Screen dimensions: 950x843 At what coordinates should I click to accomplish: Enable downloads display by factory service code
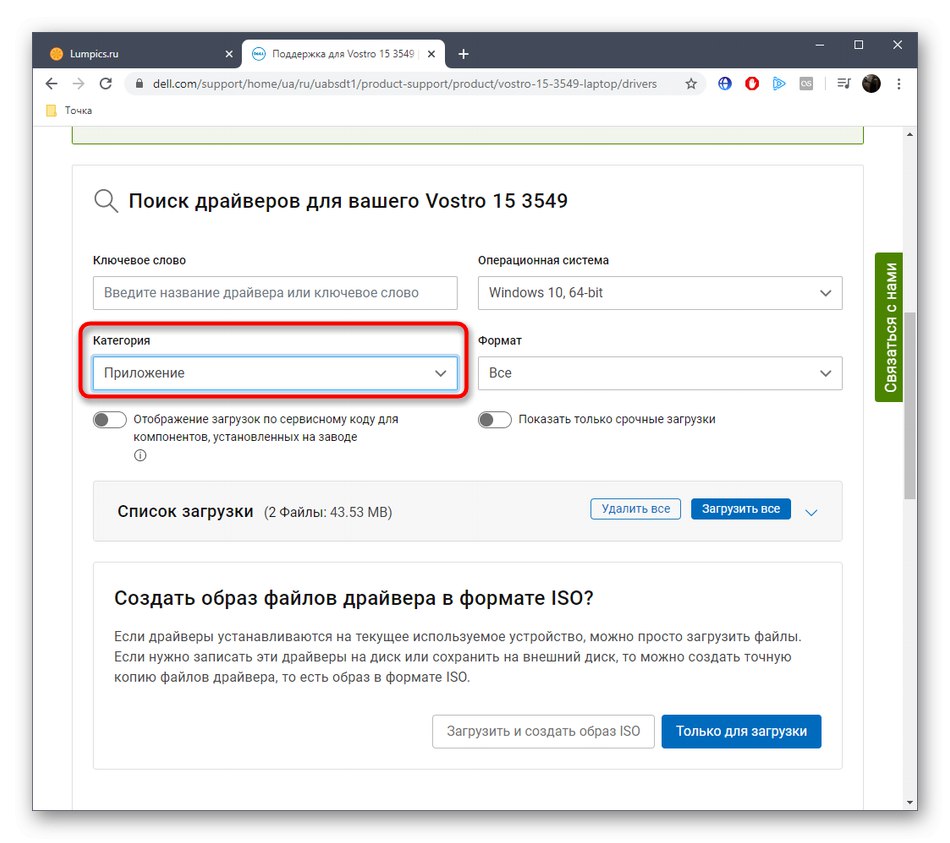pos(109,419)
